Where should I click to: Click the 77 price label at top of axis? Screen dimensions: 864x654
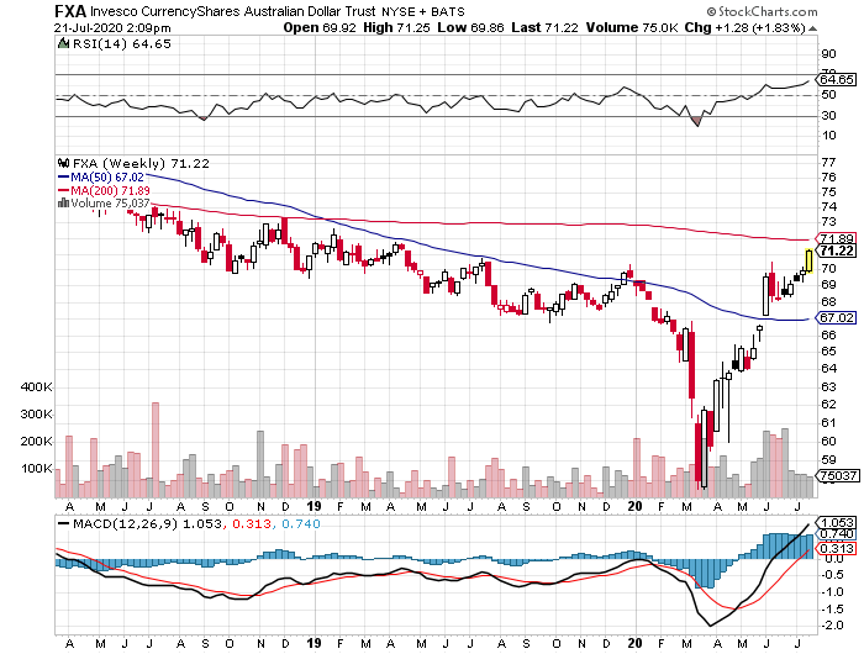(829, 163)
